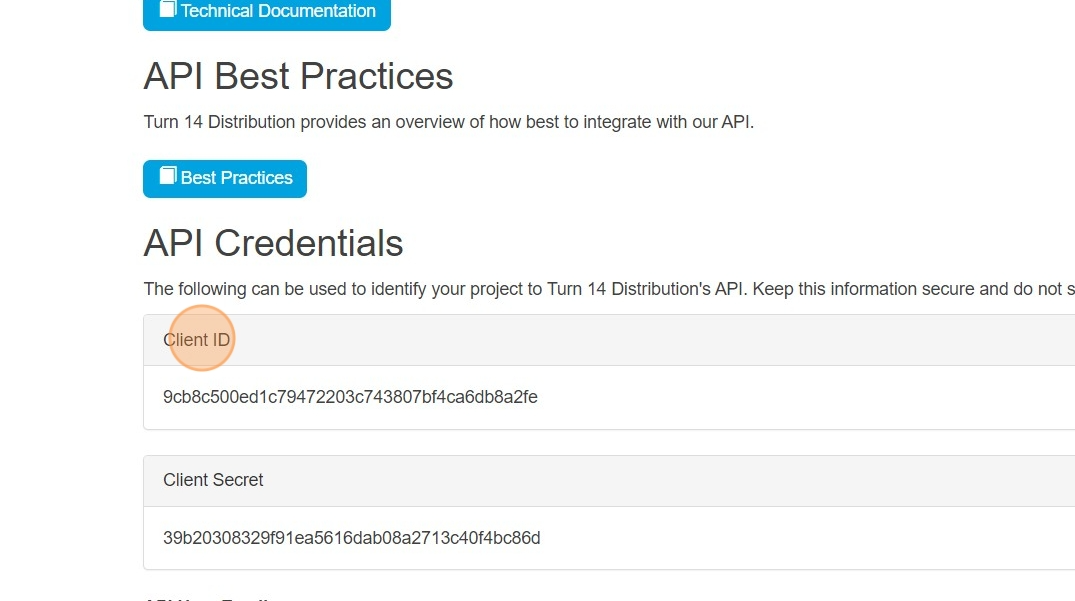Click book icon in Technical Documentation button
The width and height of the screenshot is (1075, 601).
pos(168,9)
